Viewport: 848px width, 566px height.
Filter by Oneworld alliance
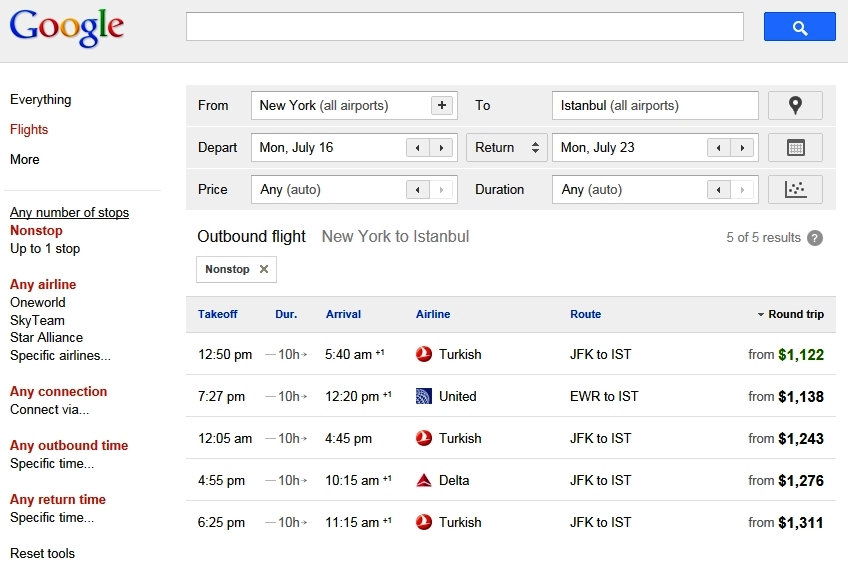(x=37, y=302)
